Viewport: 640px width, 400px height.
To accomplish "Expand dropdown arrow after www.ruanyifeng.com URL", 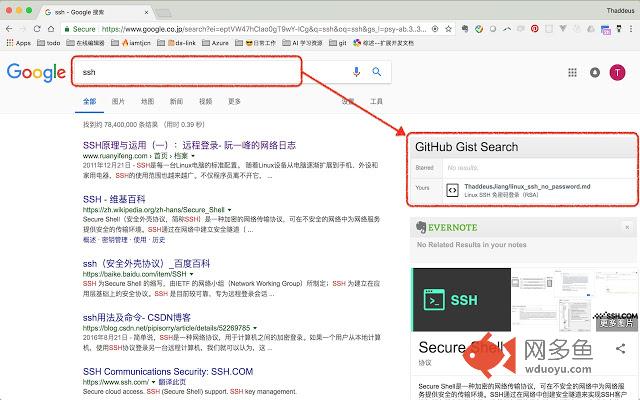I will pyautogui.click(x=193, y=156).
